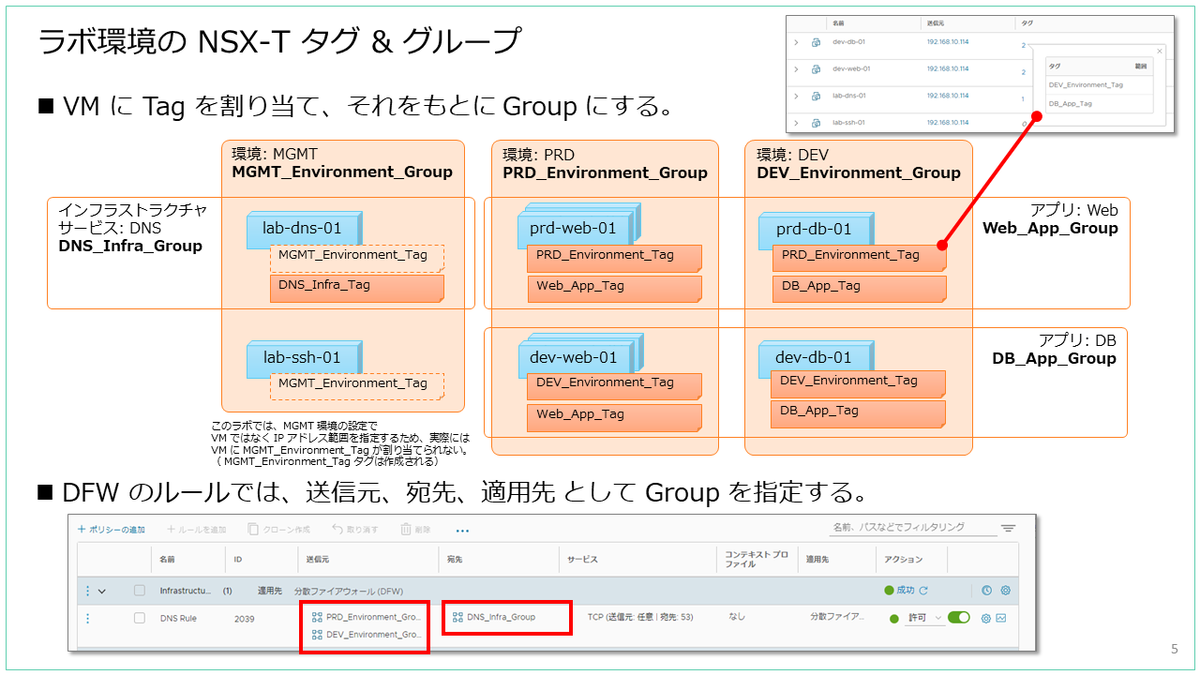Click the refresh icon next to 成功 status
This screenshot has width=1200, height=675.
(x=924, y=591)
